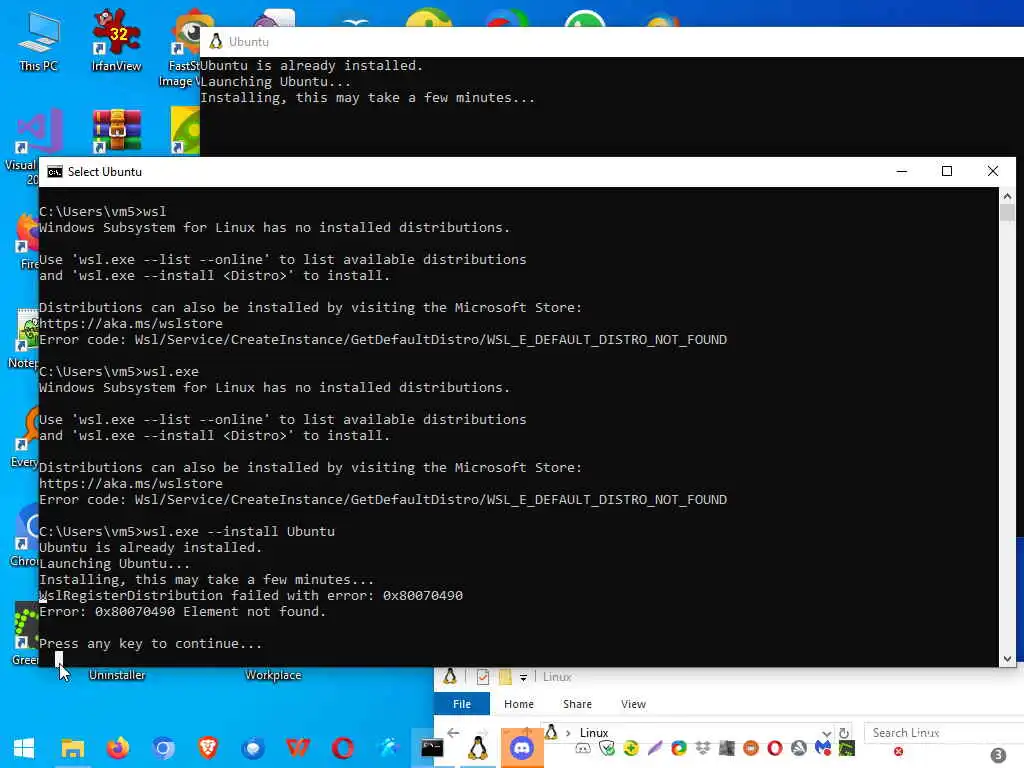Open the notification center showing 3
The image size is (1024, 768).
click(998, 755)
